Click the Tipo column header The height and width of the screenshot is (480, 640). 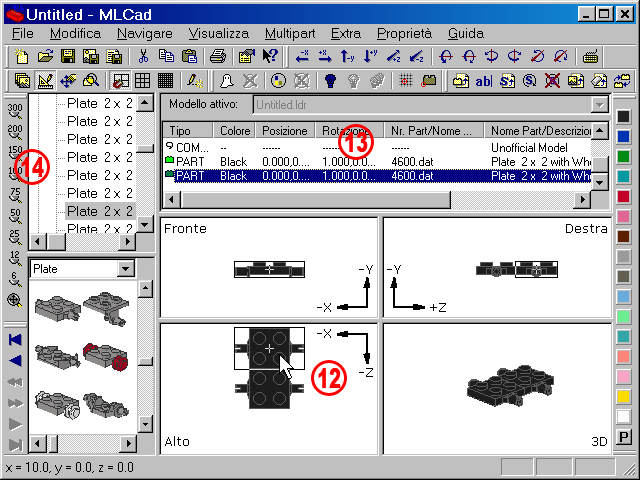click(x=189, y=131)
